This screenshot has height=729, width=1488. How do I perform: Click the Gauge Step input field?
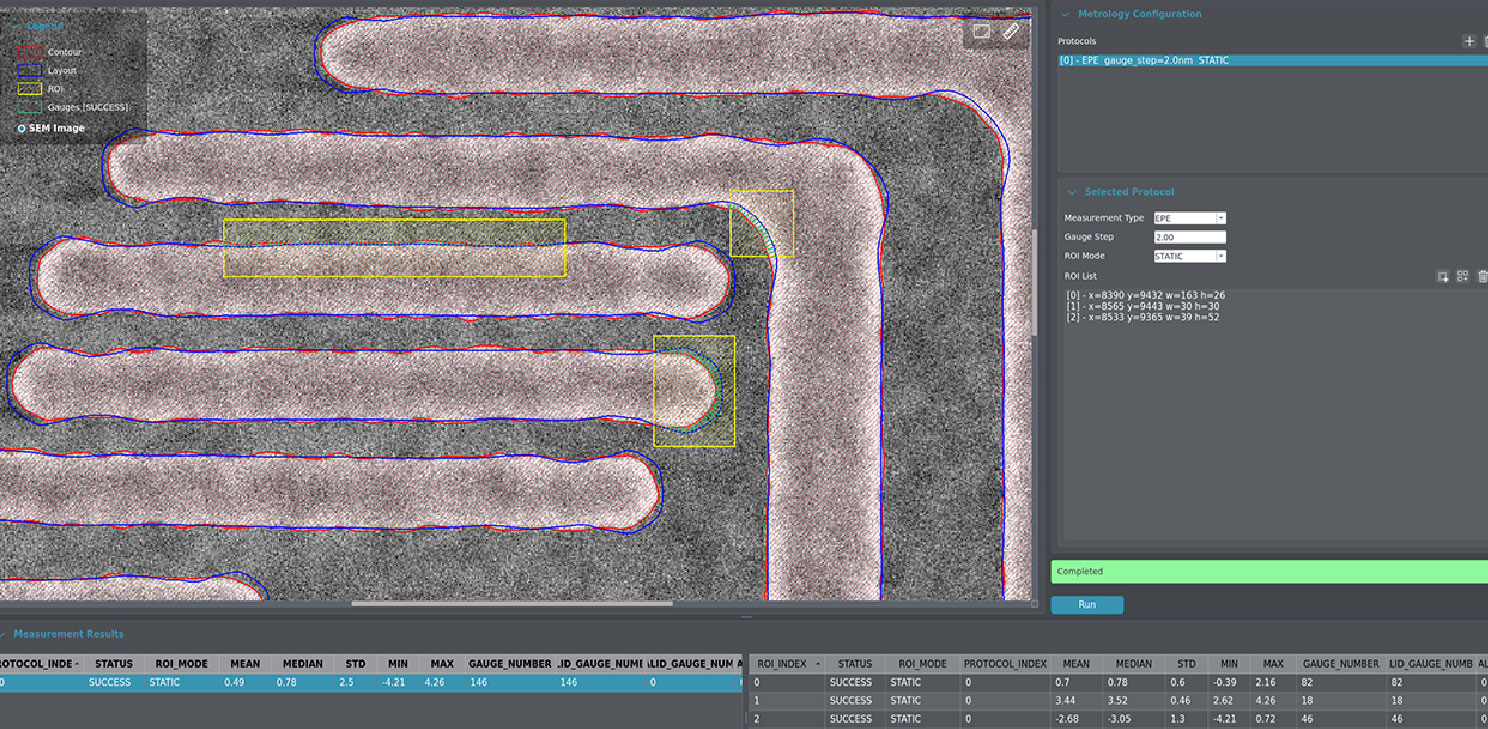(1189, 237)
